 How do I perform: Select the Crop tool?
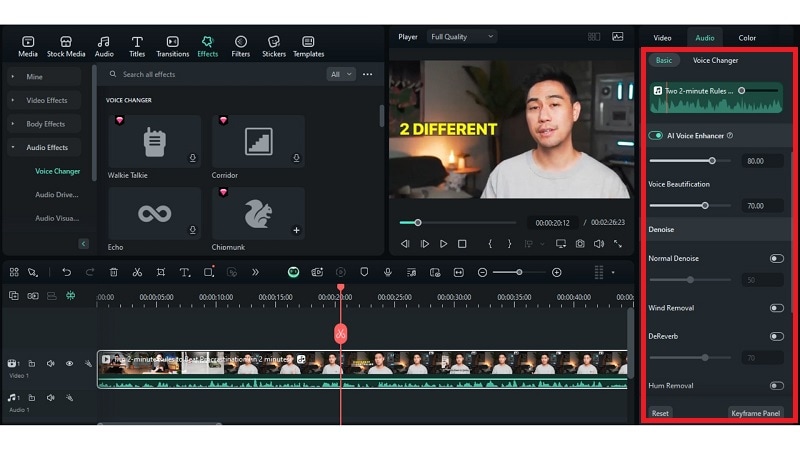(161, 272)
